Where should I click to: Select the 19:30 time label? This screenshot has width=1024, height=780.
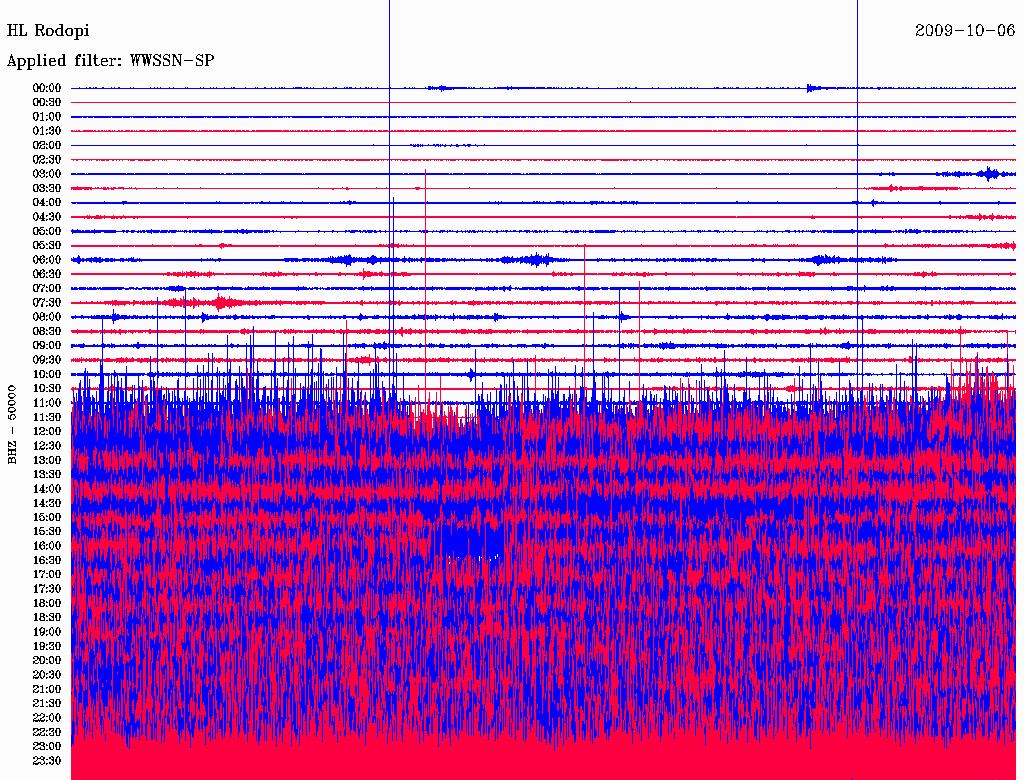coord(47,647)
